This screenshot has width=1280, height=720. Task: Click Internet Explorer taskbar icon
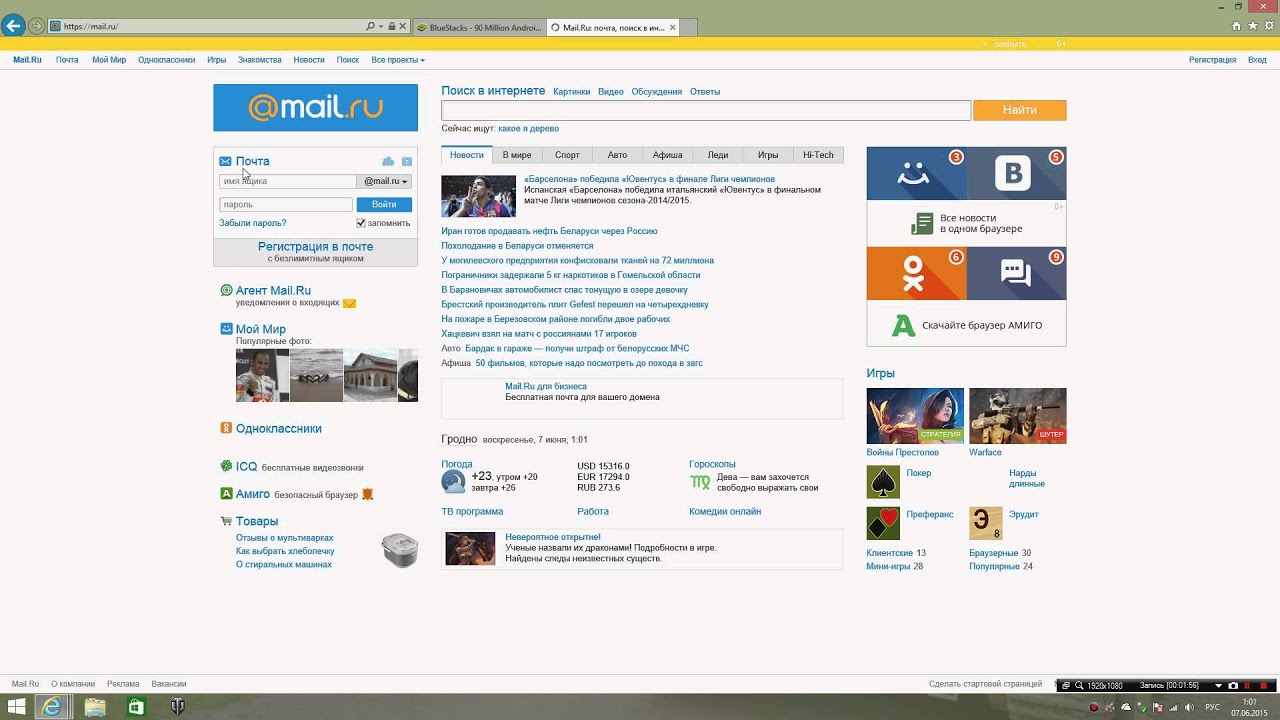point(51,707)
